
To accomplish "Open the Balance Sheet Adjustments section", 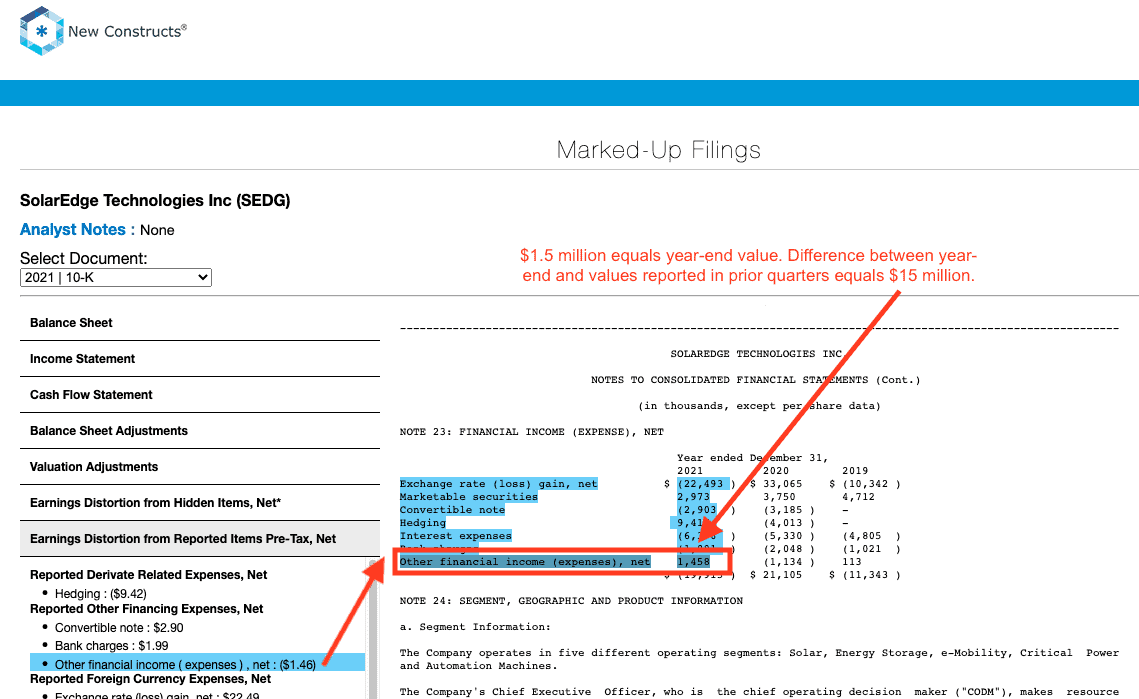I will click(200, 431).
